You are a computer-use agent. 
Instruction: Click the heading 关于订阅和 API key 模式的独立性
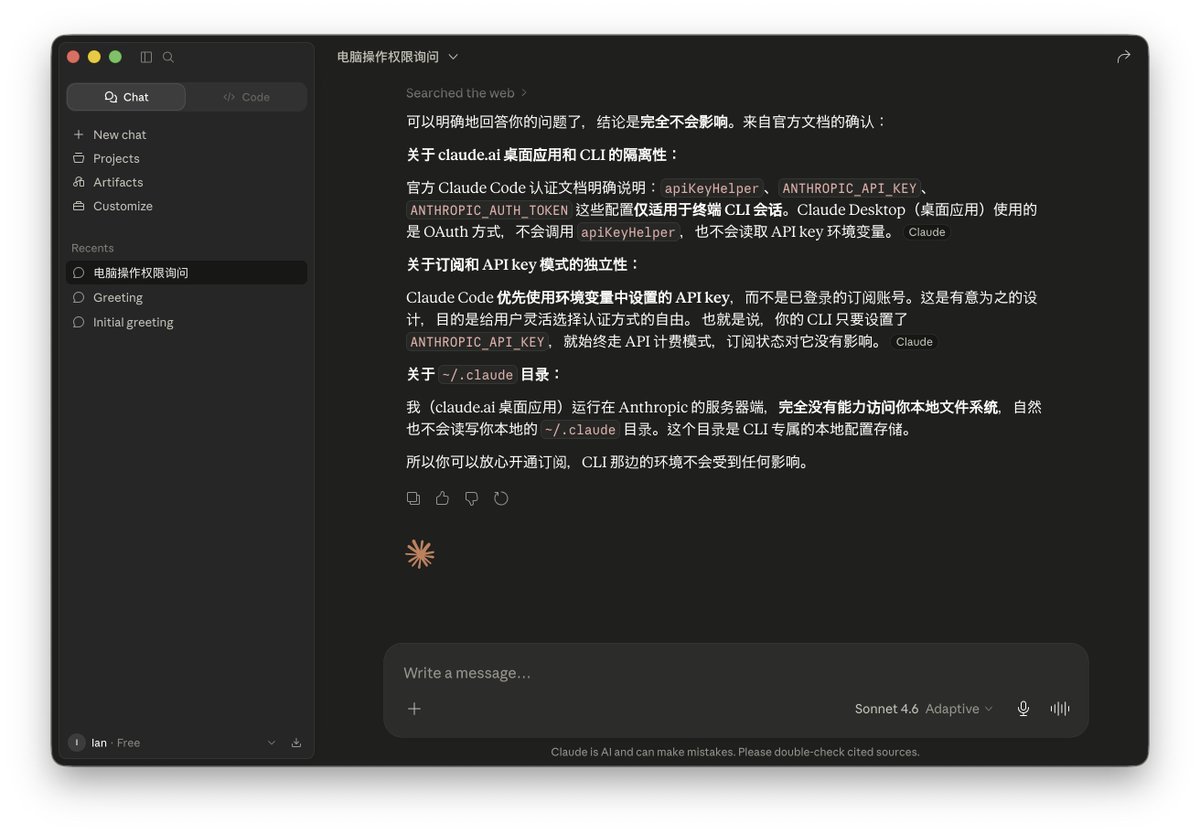click(x=523, y=264)
